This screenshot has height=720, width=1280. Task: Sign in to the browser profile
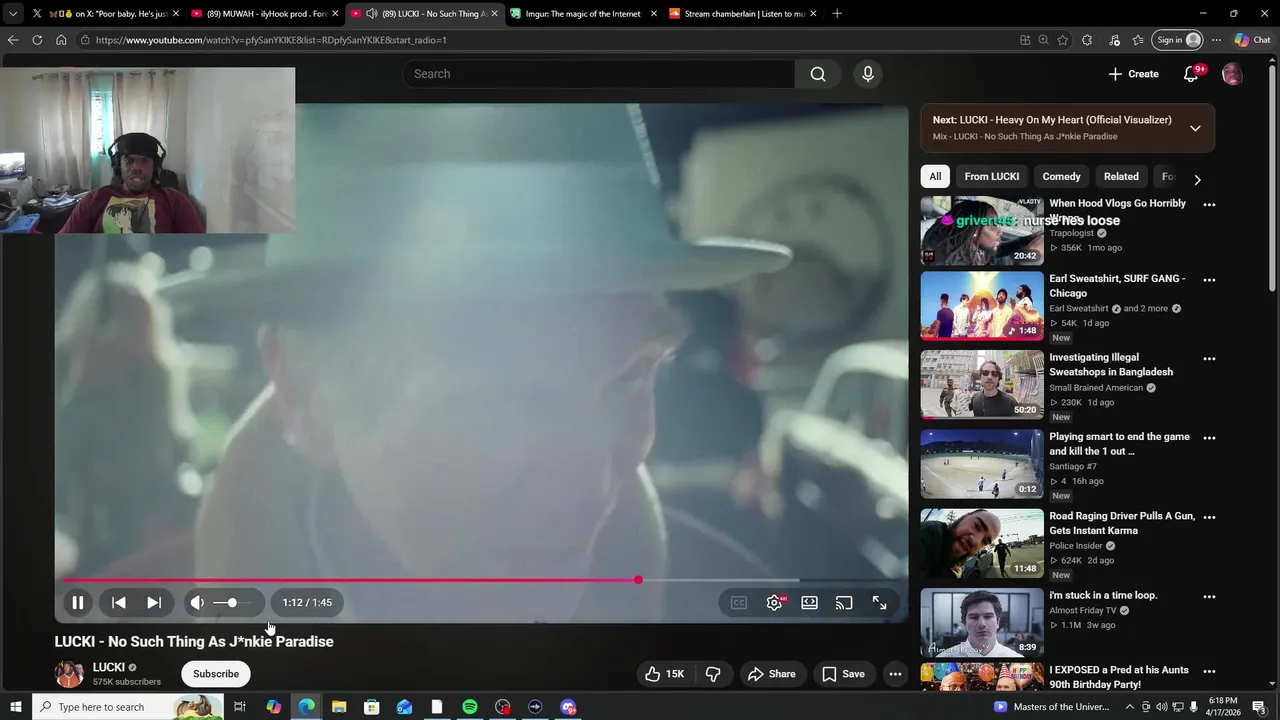(x=1177, y=40)
